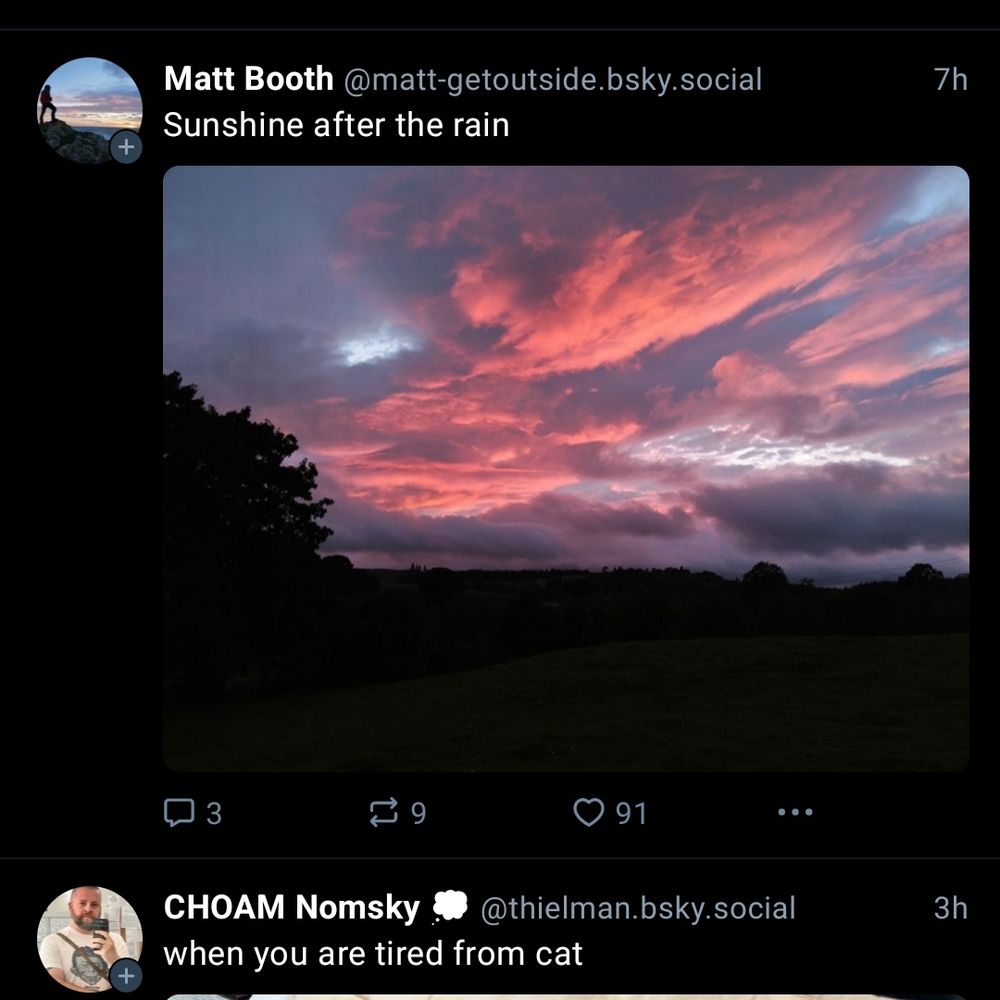Click the 9 reposts count
1000x1000 pixels.
click(x=418, y=813)
